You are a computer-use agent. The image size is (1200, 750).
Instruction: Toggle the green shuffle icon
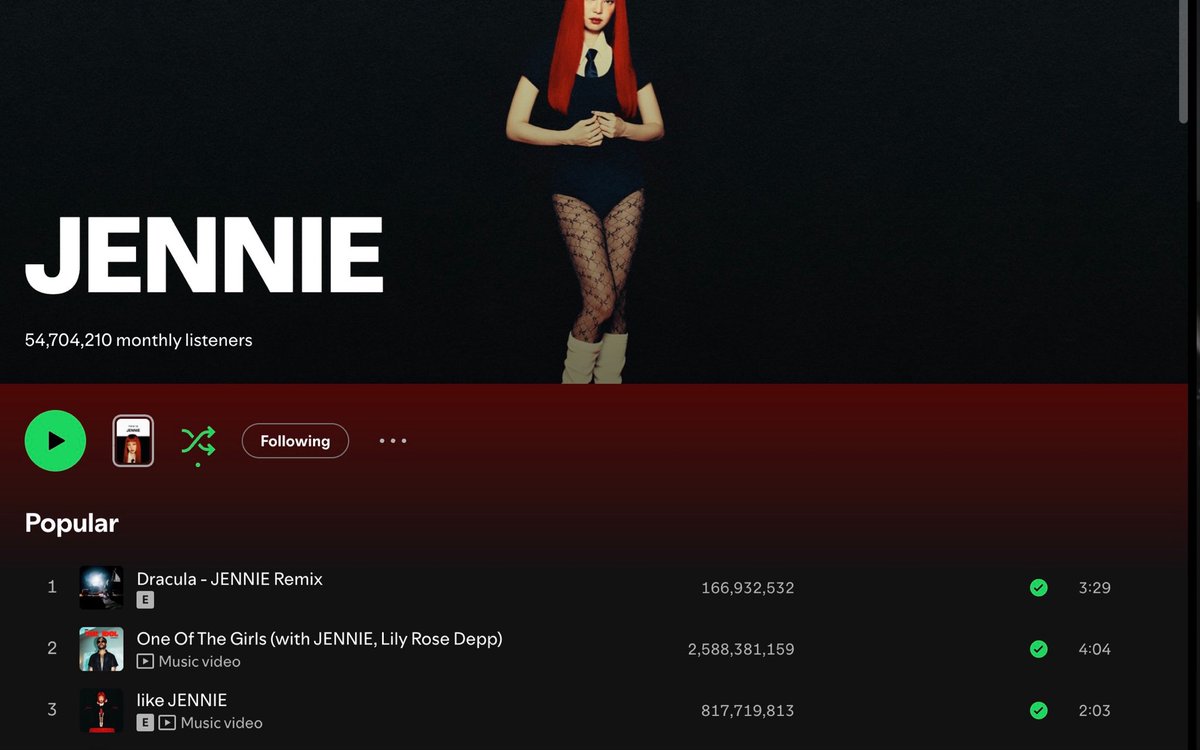click(198, 441)
